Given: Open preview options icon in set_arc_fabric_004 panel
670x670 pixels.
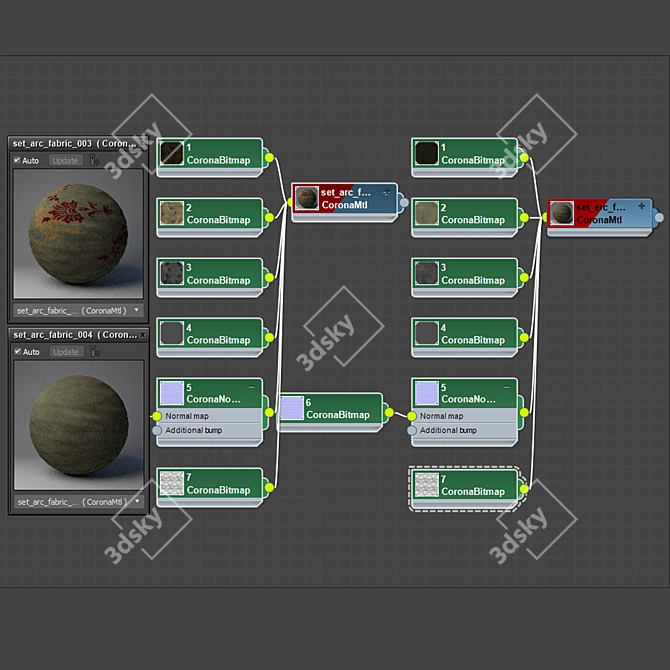Looking at the screenshot, I should coord(95,352).
